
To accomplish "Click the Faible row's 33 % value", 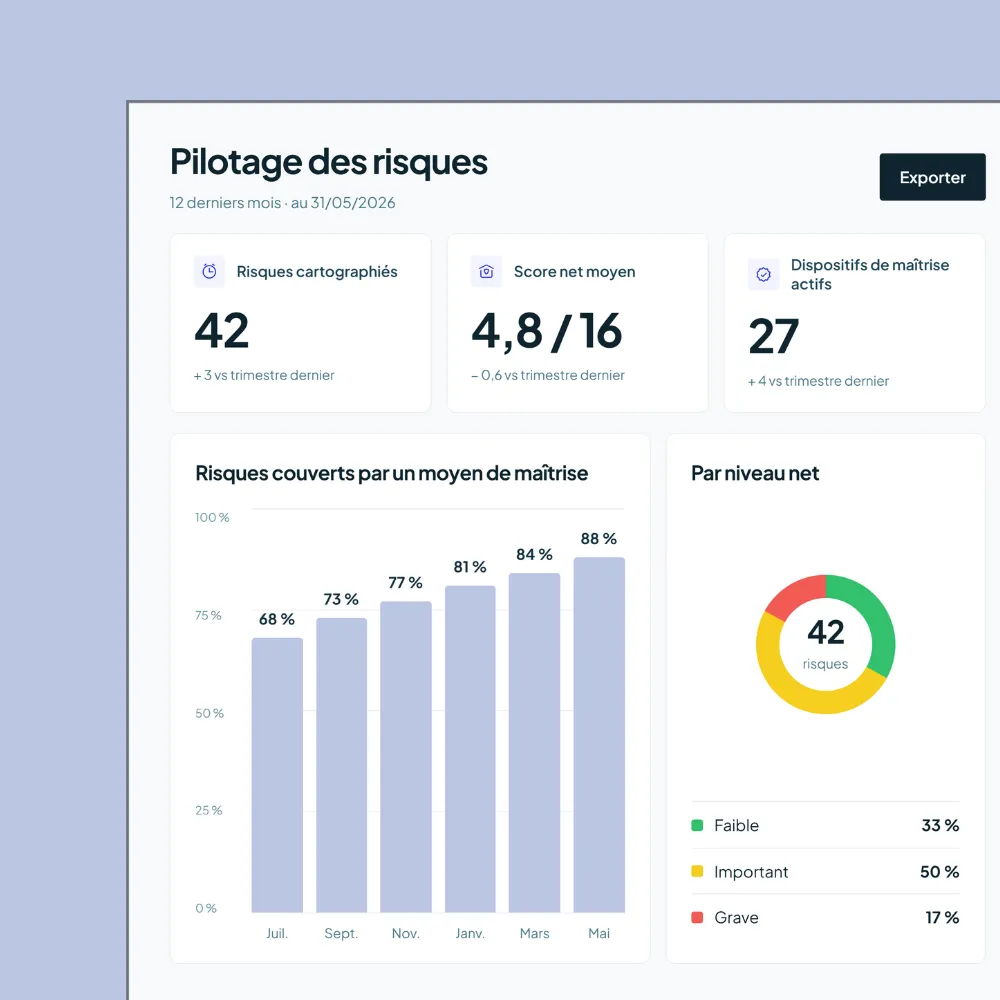I will click(940, 825).
